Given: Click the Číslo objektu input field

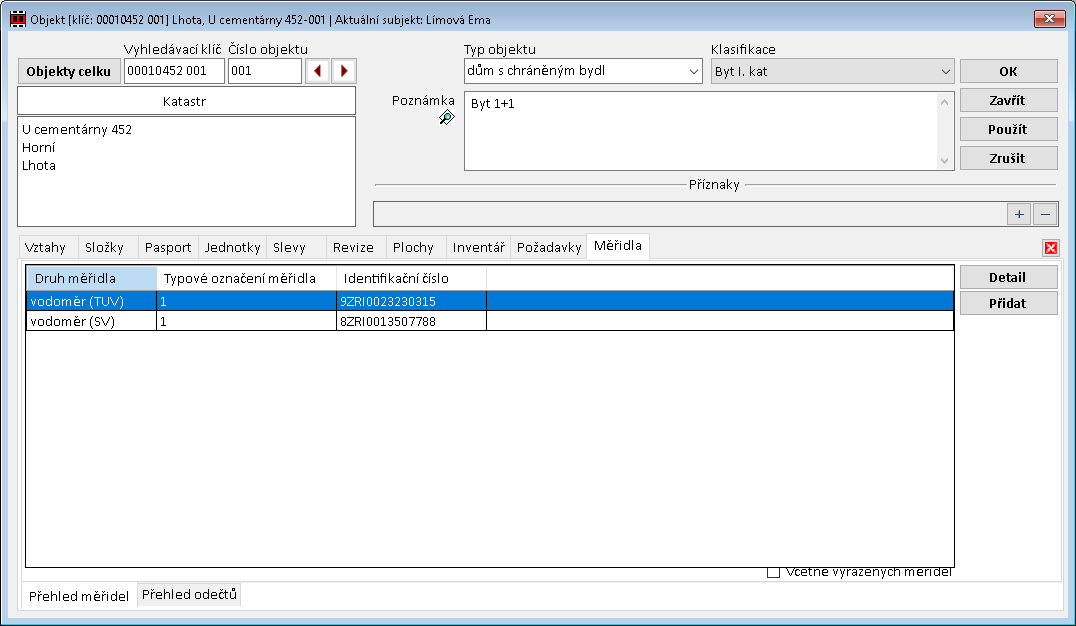Looking at the screenshot, I should (264, 71).
